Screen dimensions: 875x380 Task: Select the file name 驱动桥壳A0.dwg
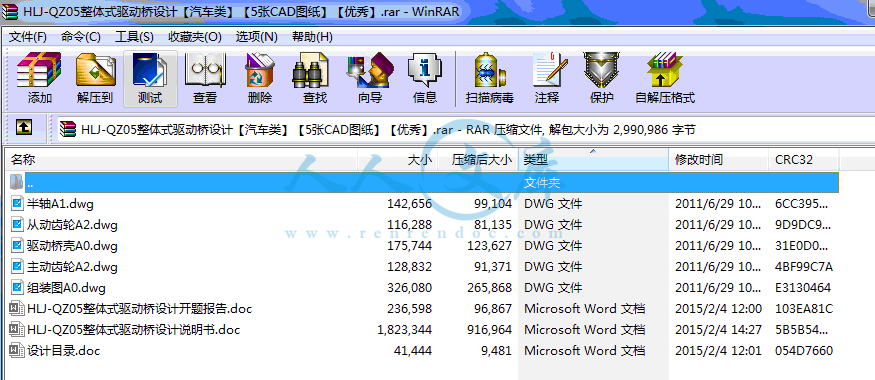[x=72, y=246]
